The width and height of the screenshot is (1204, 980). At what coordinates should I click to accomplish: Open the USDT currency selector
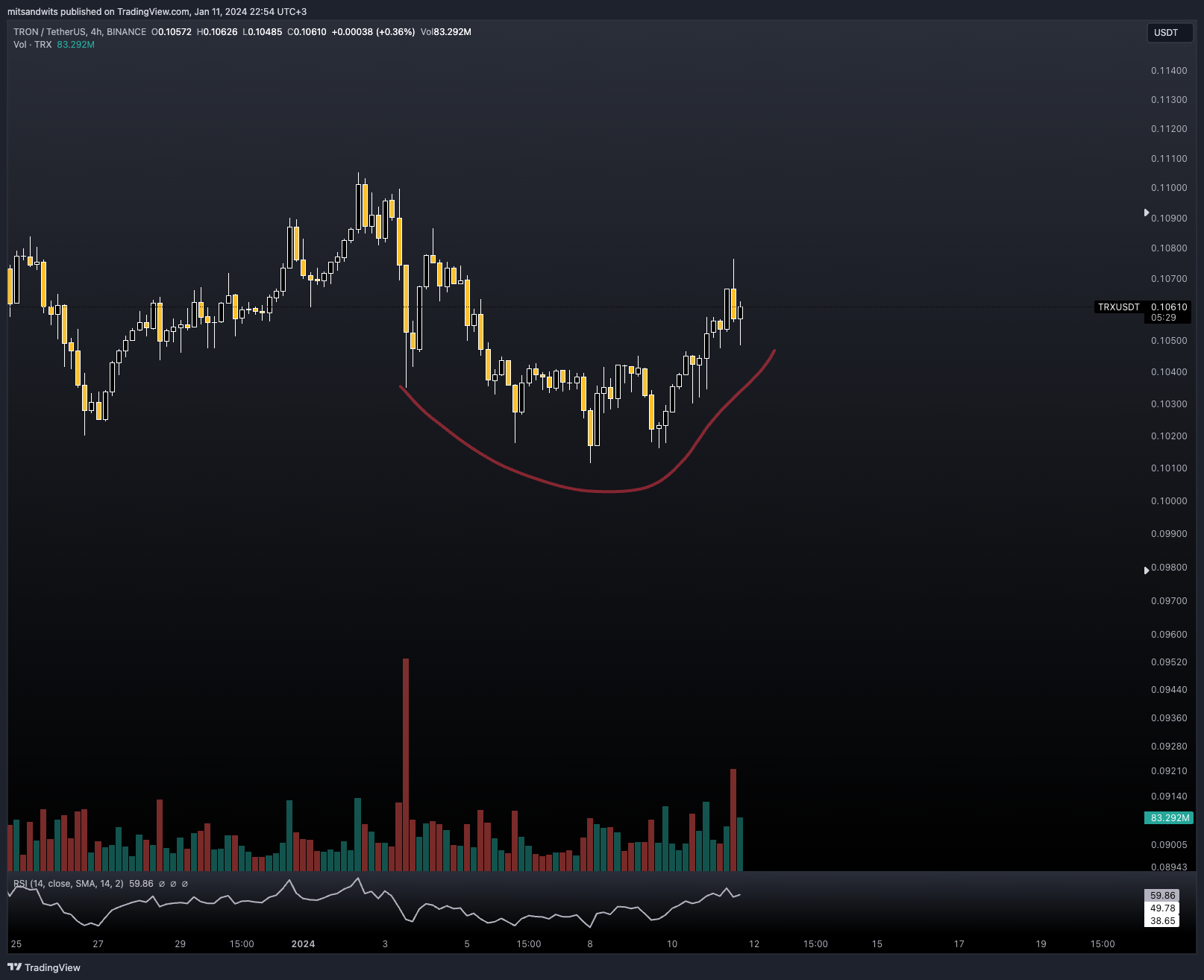(1169, 33)
